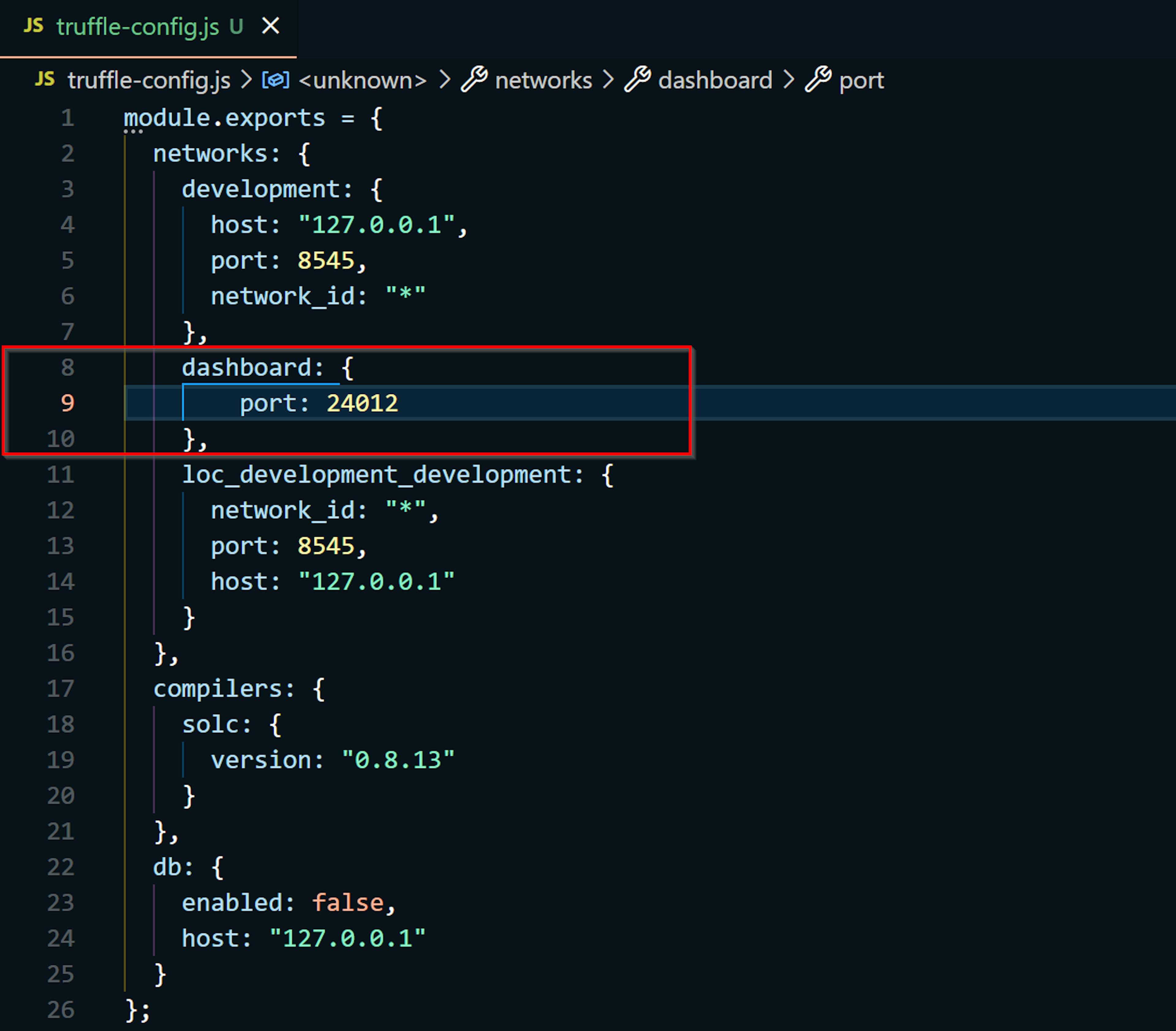Click line number 9 in the gutter

[x=68, y=403]
